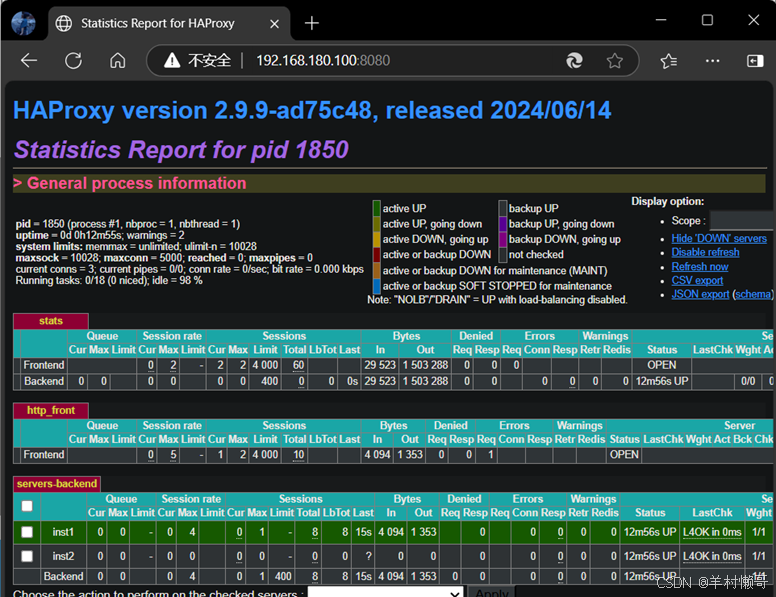Image resolution: width=776 pixels, height=597 pixels.
Task: Click stats Backend status '12m56s UP'
Action: tap(662, 381)
